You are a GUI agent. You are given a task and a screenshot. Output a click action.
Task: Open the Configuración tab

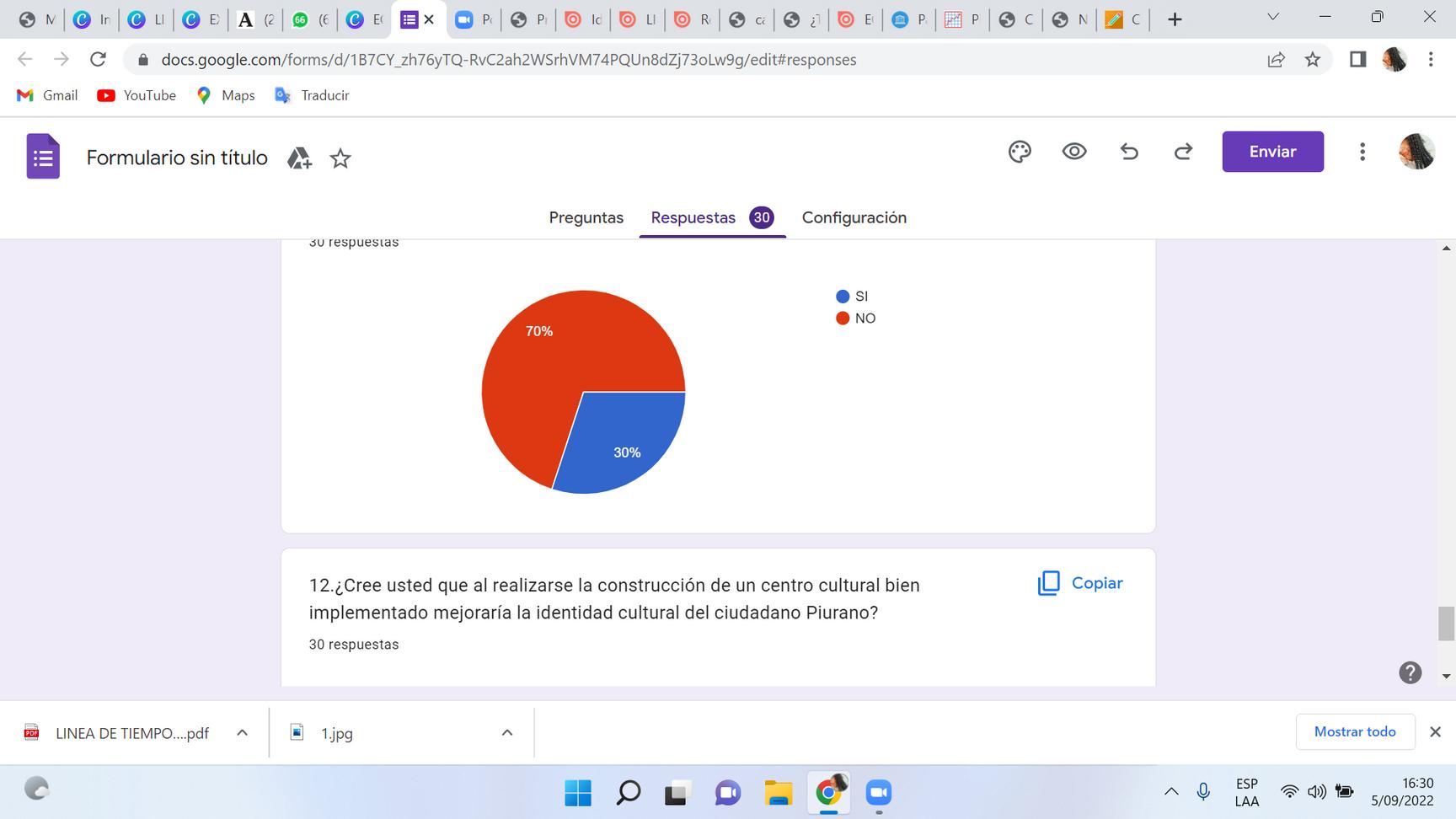click(x=854, y=217)
